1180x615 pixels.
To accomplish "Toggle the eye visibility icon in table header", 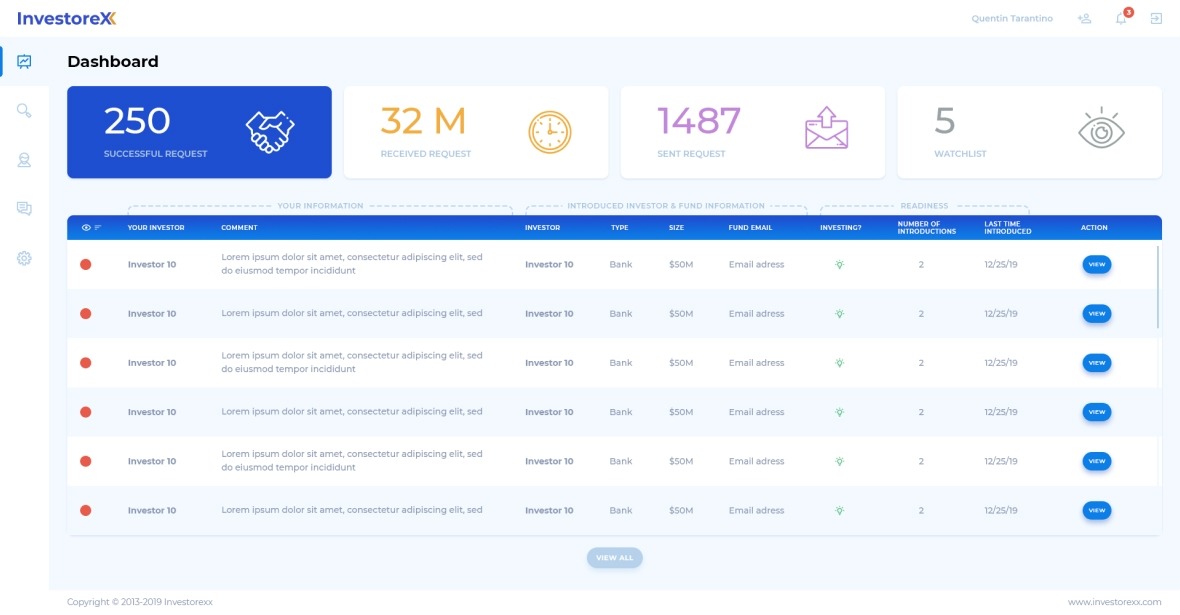I will click(86, 228).
